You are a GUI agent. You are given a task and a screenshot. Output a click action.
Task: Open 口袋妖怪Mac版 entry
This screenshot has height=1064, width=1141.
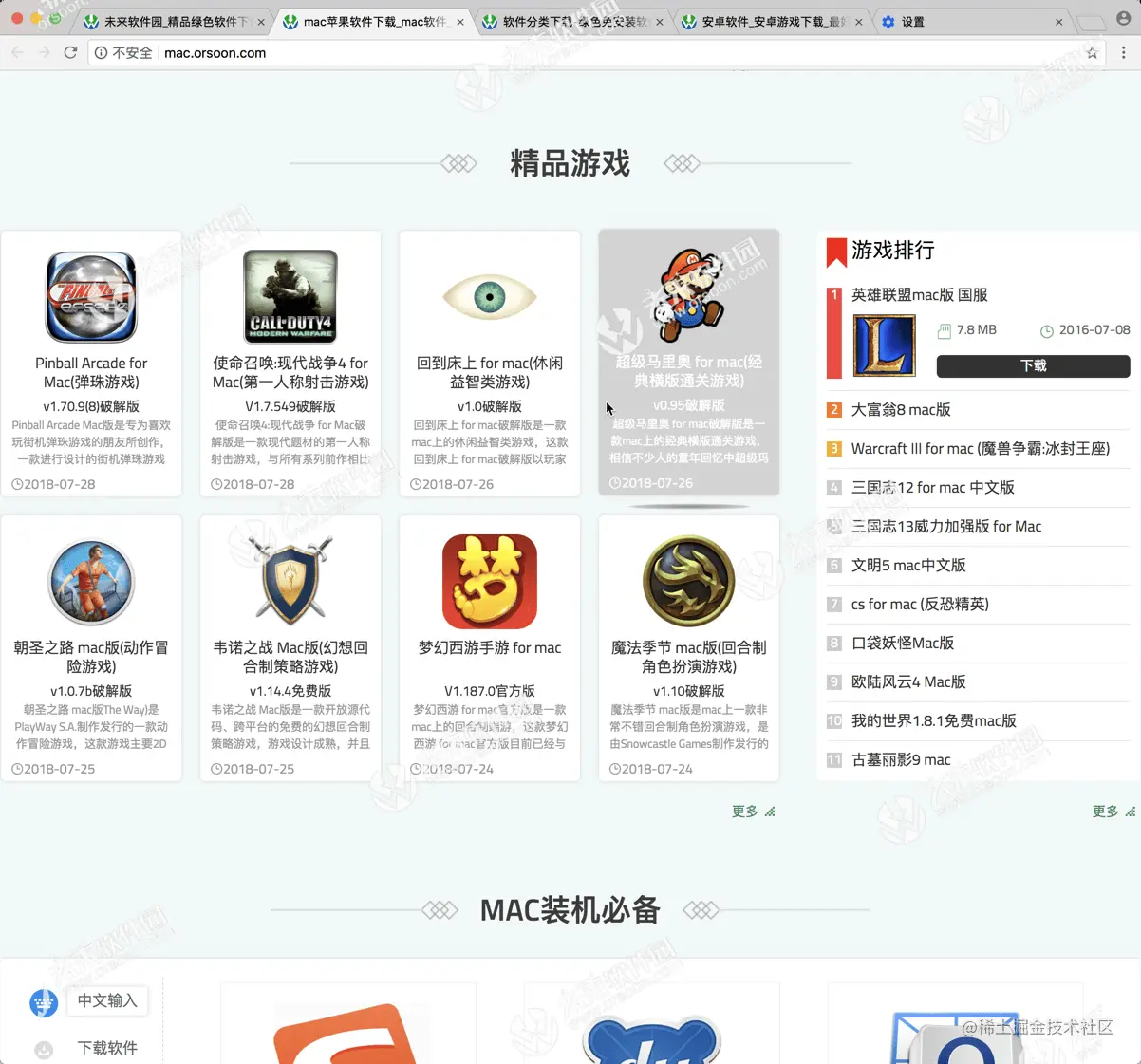(903, 644)
